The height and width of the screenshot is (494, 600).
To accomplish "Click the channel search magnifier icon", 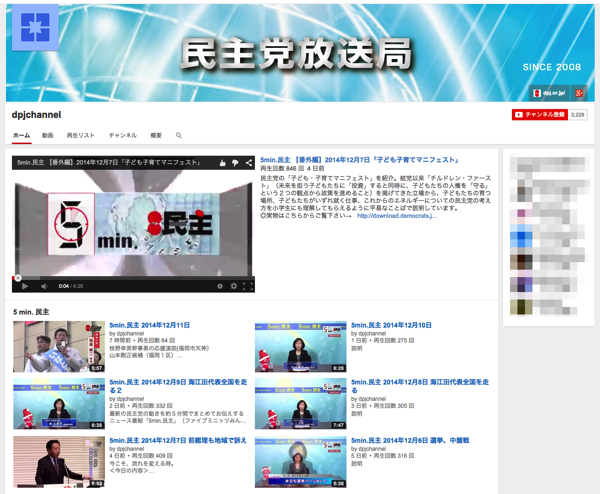I will click(x=179, y=135).
